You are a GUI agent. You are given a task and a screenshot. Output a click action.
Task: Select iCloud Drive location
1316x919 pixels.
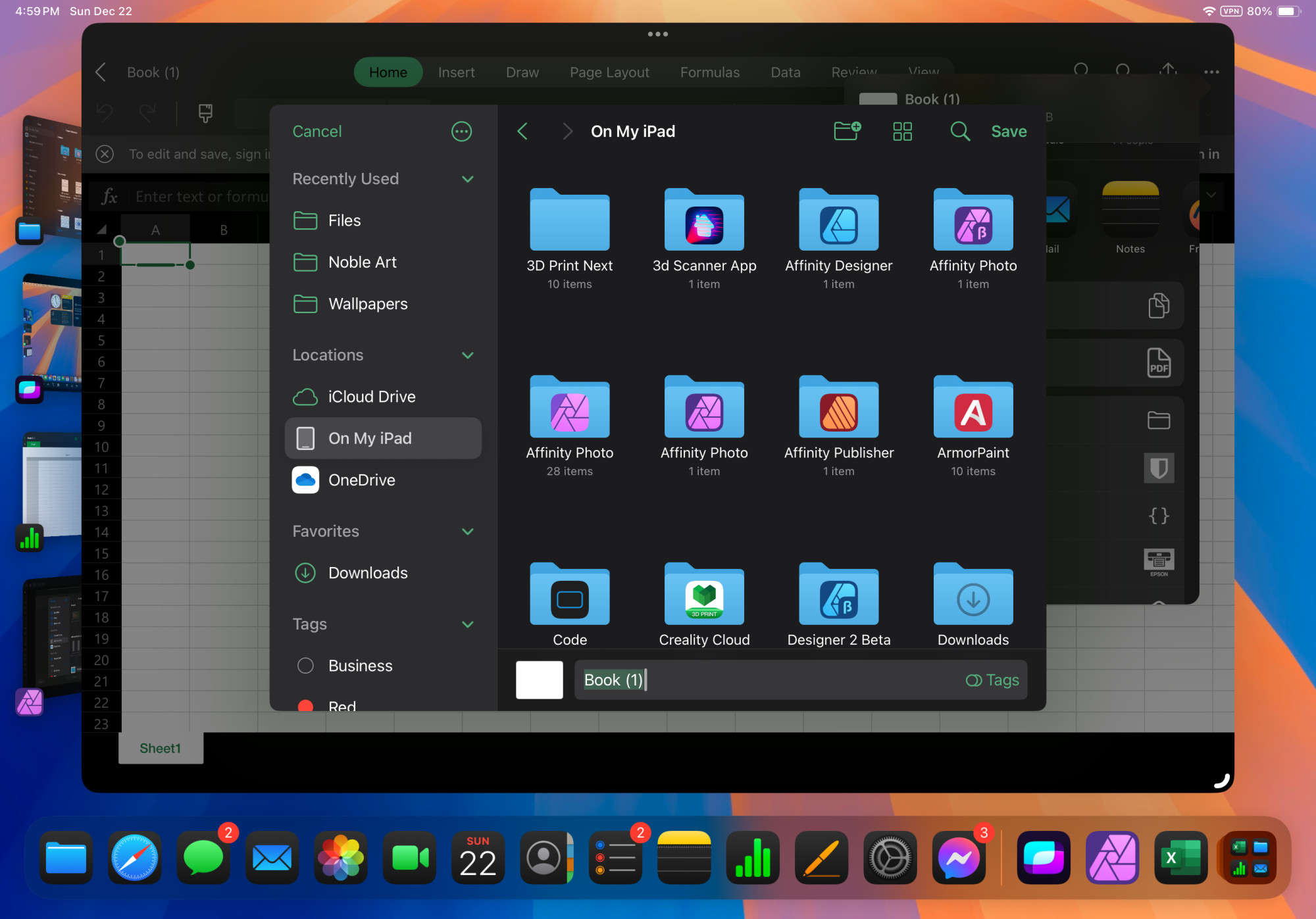click(x=371, y=397)
